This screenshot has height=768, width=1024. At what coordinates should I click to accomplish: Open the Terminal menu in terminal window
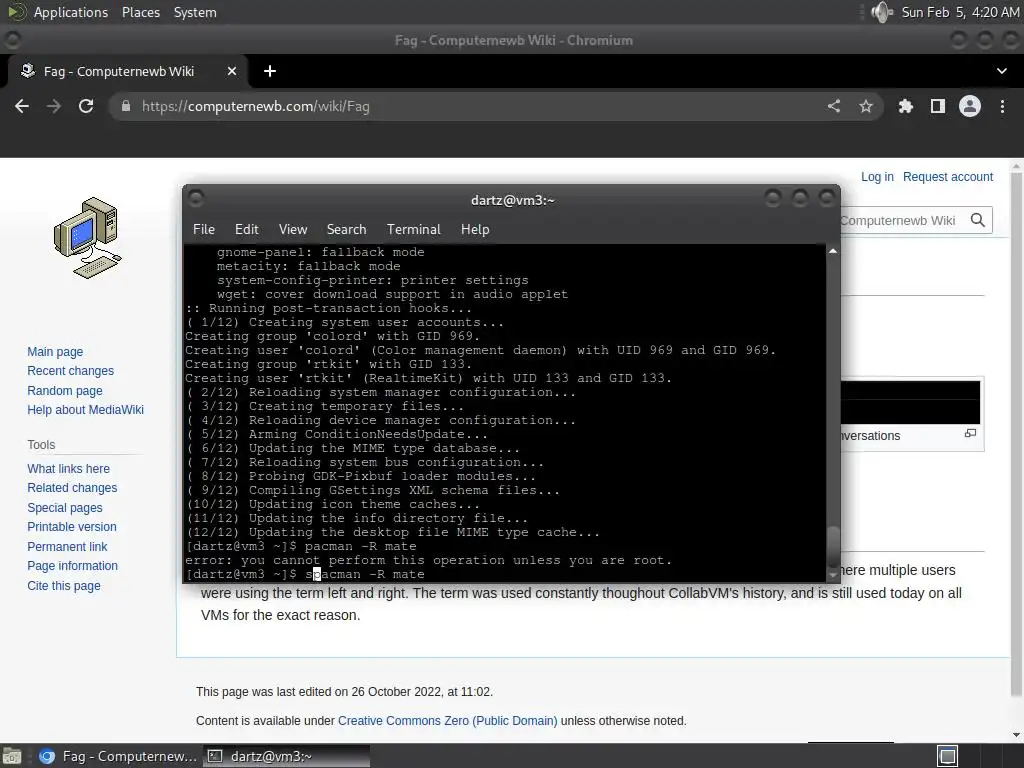point(413,229)
